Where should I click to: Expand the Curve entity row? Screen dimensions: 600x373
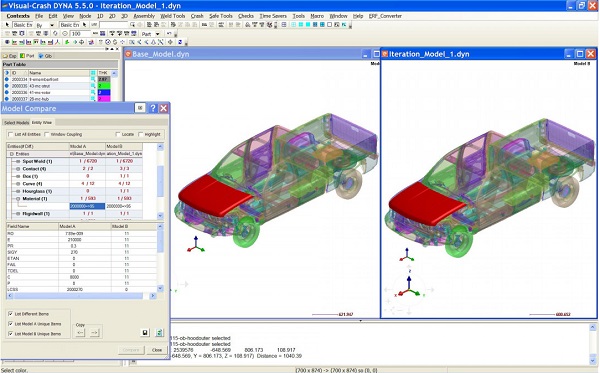click(18, 184)
